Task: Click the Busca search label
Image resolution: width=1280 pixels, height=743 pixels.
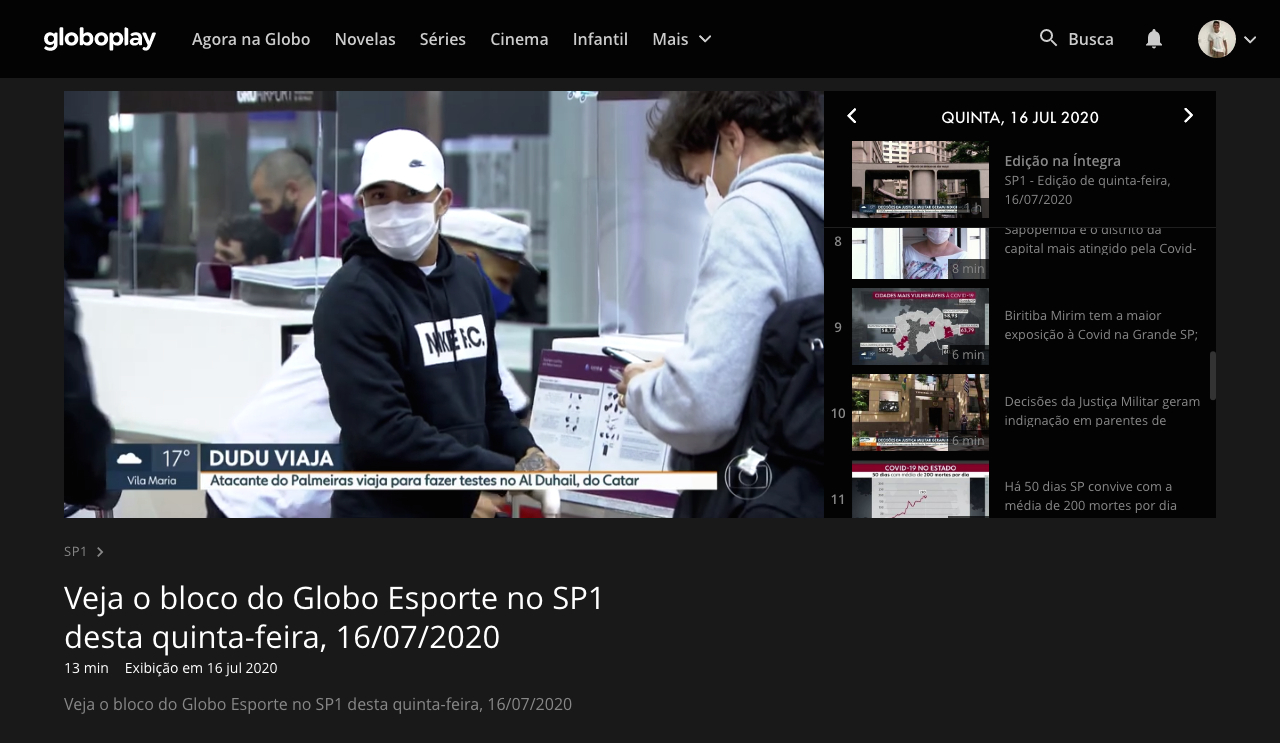Action: click(1091, 39)
